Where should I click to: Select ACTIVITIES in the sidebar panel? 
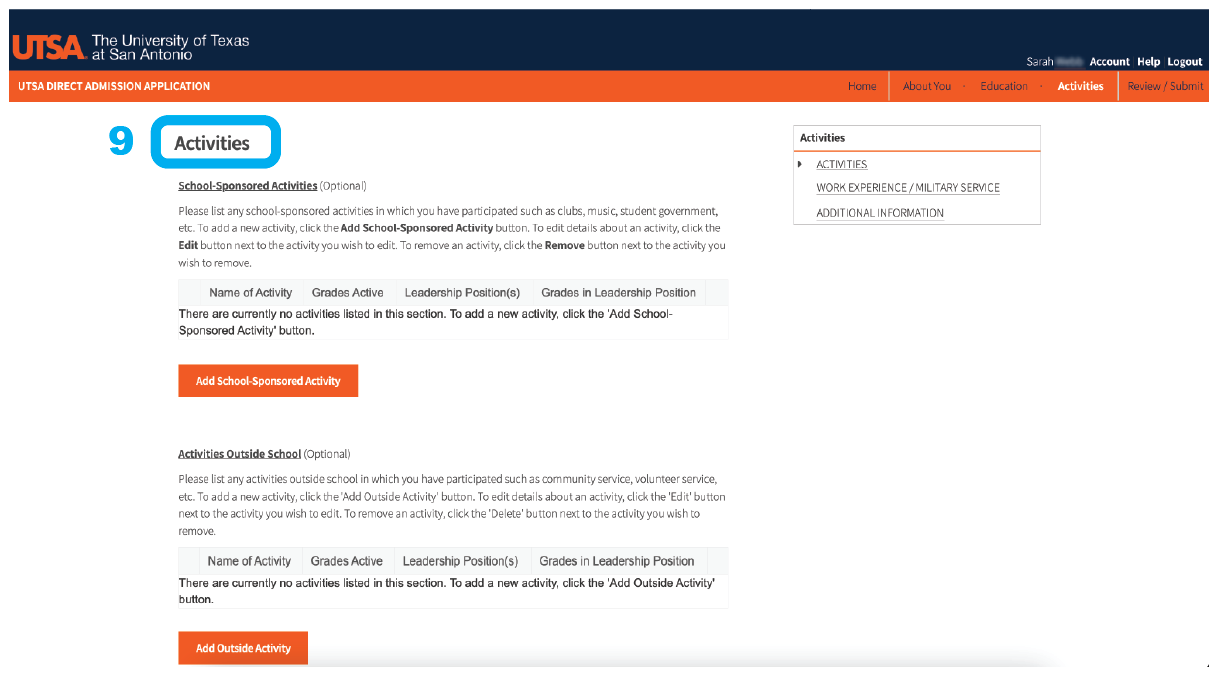click(x=841, y=164)
